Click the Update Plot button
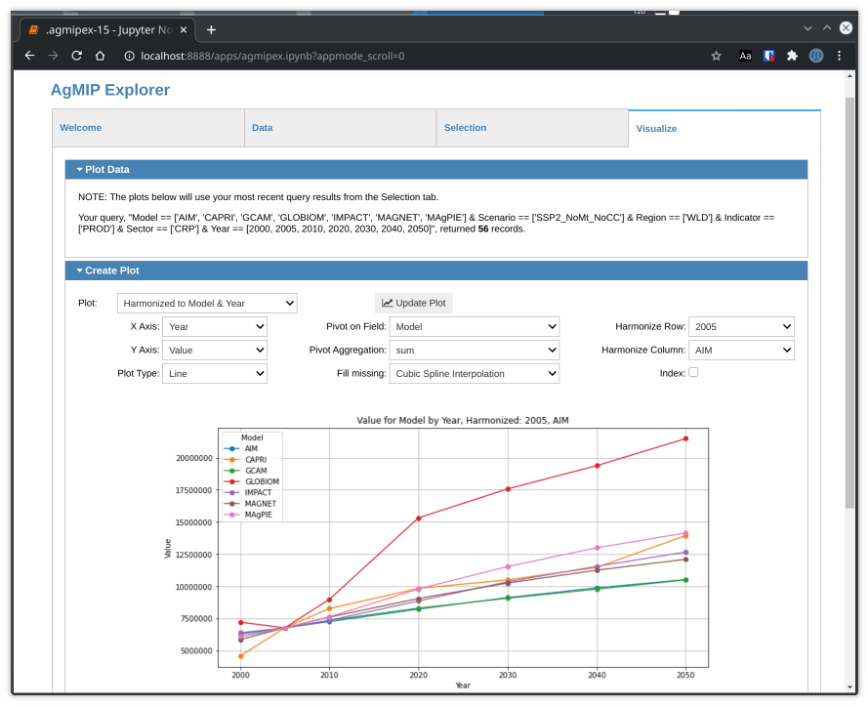 [413, 303]
